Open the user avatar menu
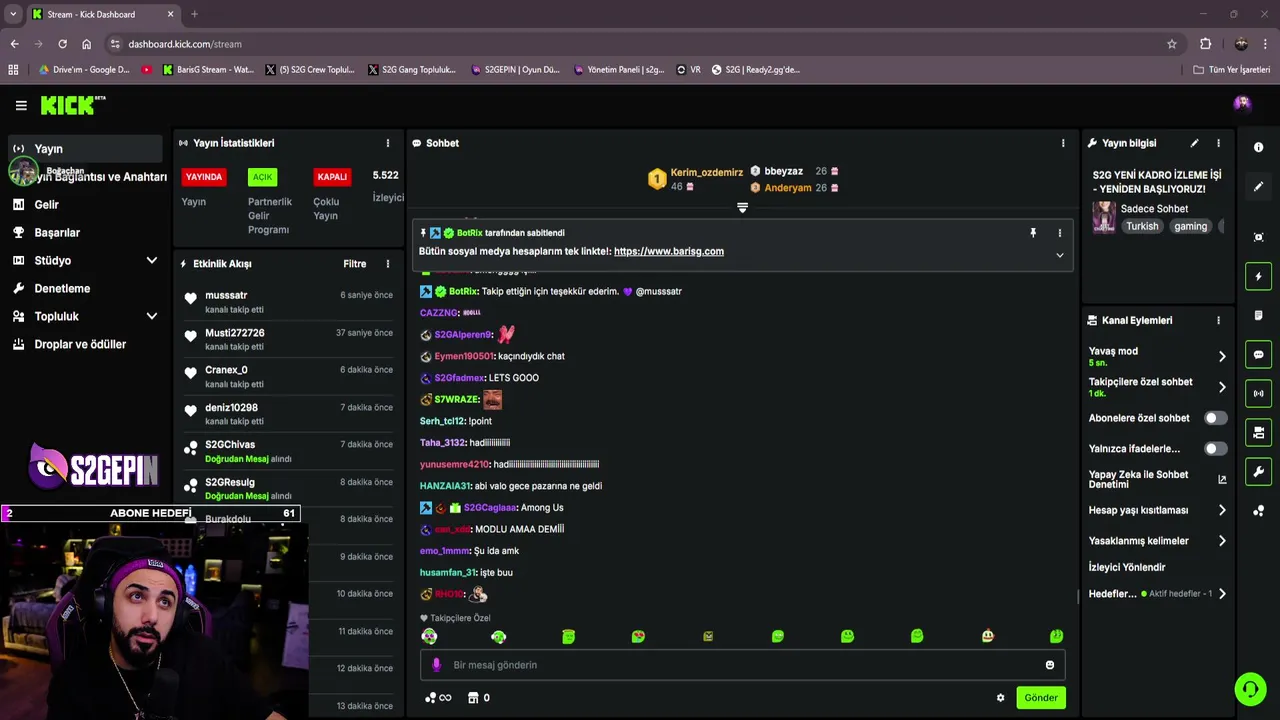The width and height of the screenshot is (1280, 720). pos(1242,103)
